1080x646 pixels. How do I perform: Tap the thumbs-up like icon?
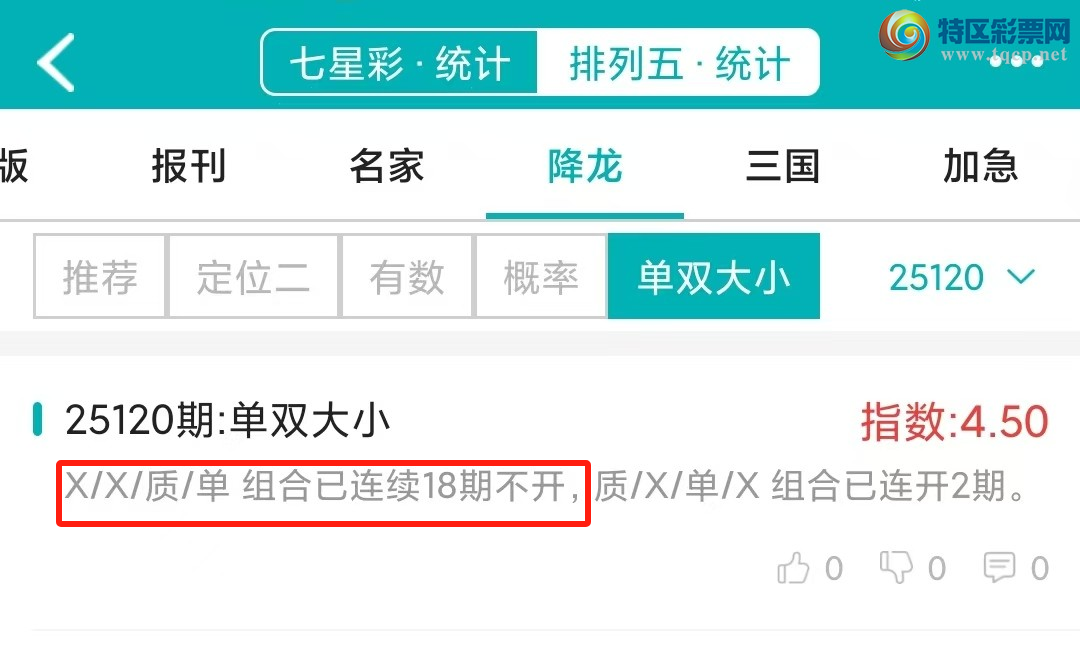(793, 568)
